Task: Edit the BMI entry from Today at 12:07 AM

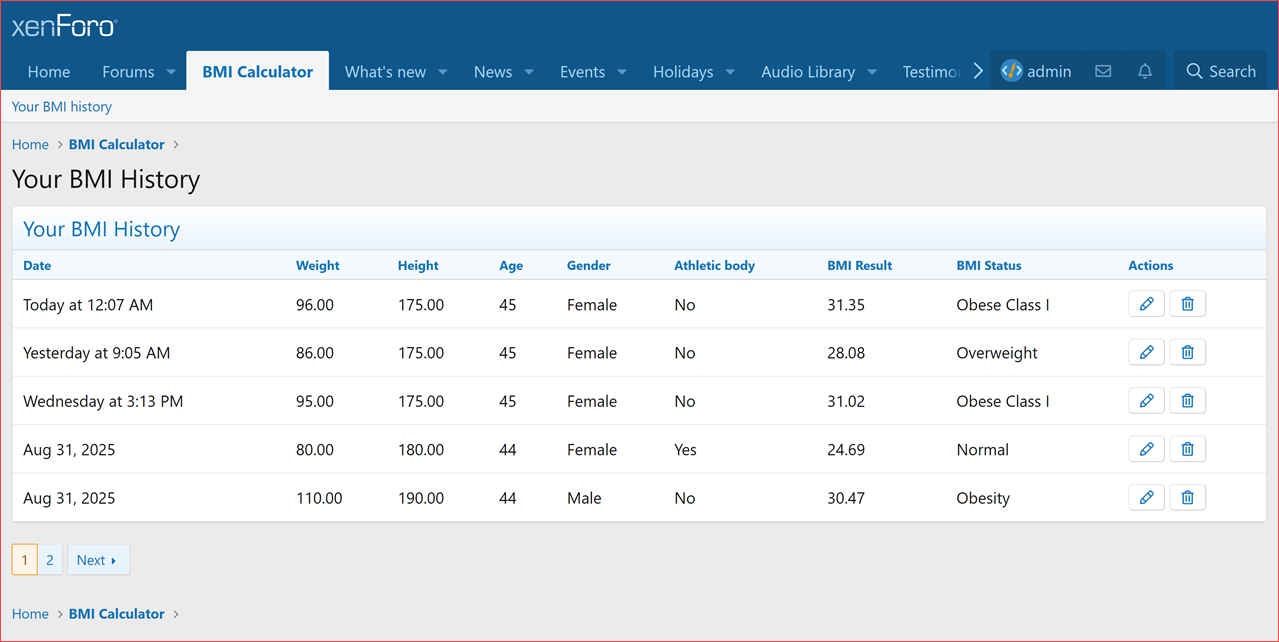Action: (1146, 303)
